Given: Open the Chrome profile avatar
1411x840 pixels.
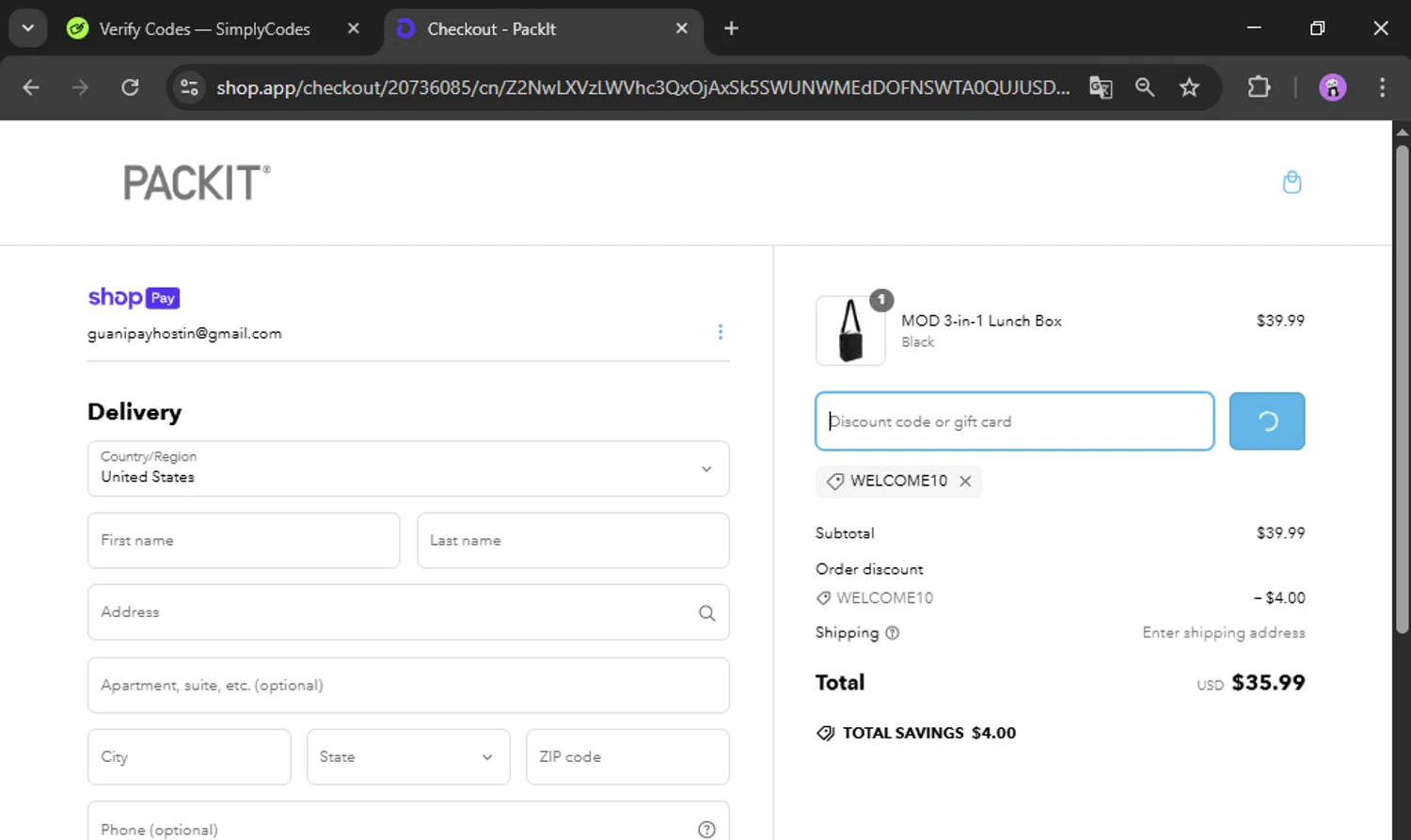Looking at the screenshot, I should 1332,87.
